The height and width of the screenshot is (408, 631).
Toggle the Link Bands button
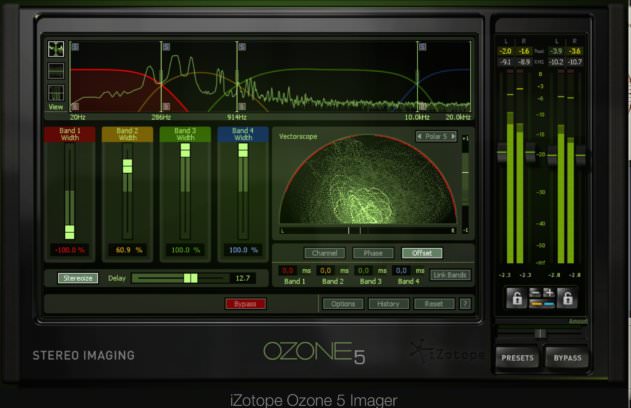450,275
